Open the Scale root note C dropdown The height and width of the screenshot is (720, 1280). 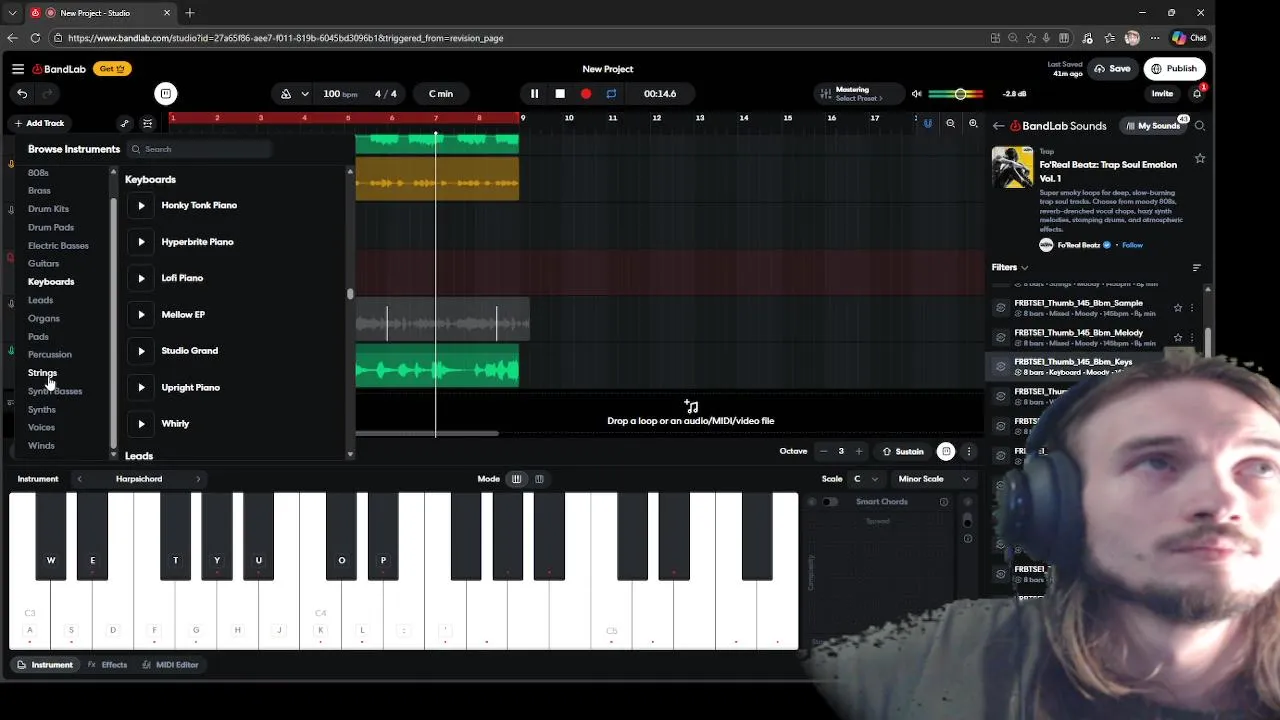coord(866,479)
